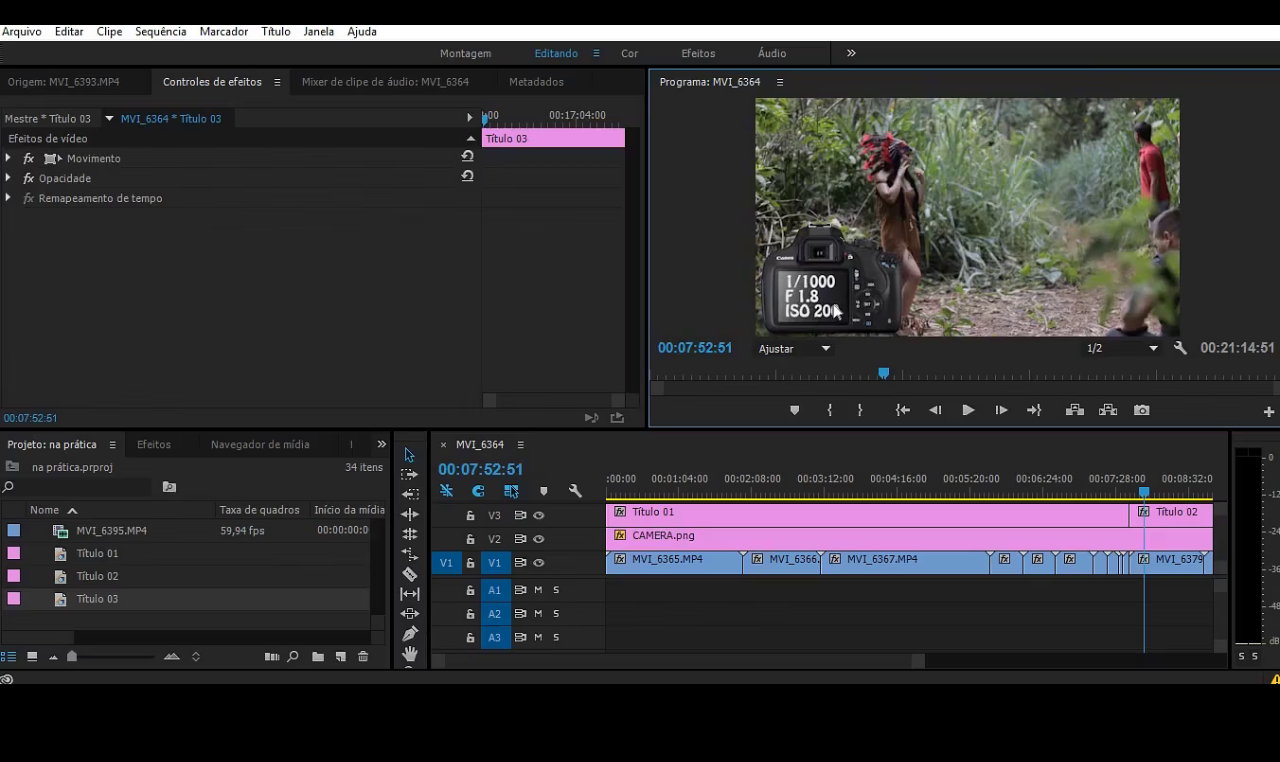Select the CAMERA.png clip on V2
1280x762 pixels.
coord(909,539)
